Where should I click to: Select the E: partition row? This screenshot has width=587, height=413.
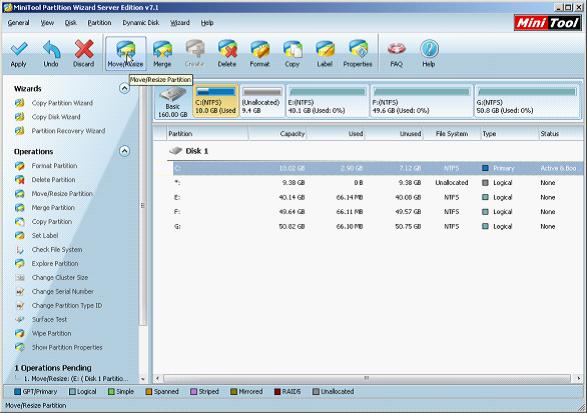pos(378,197)
